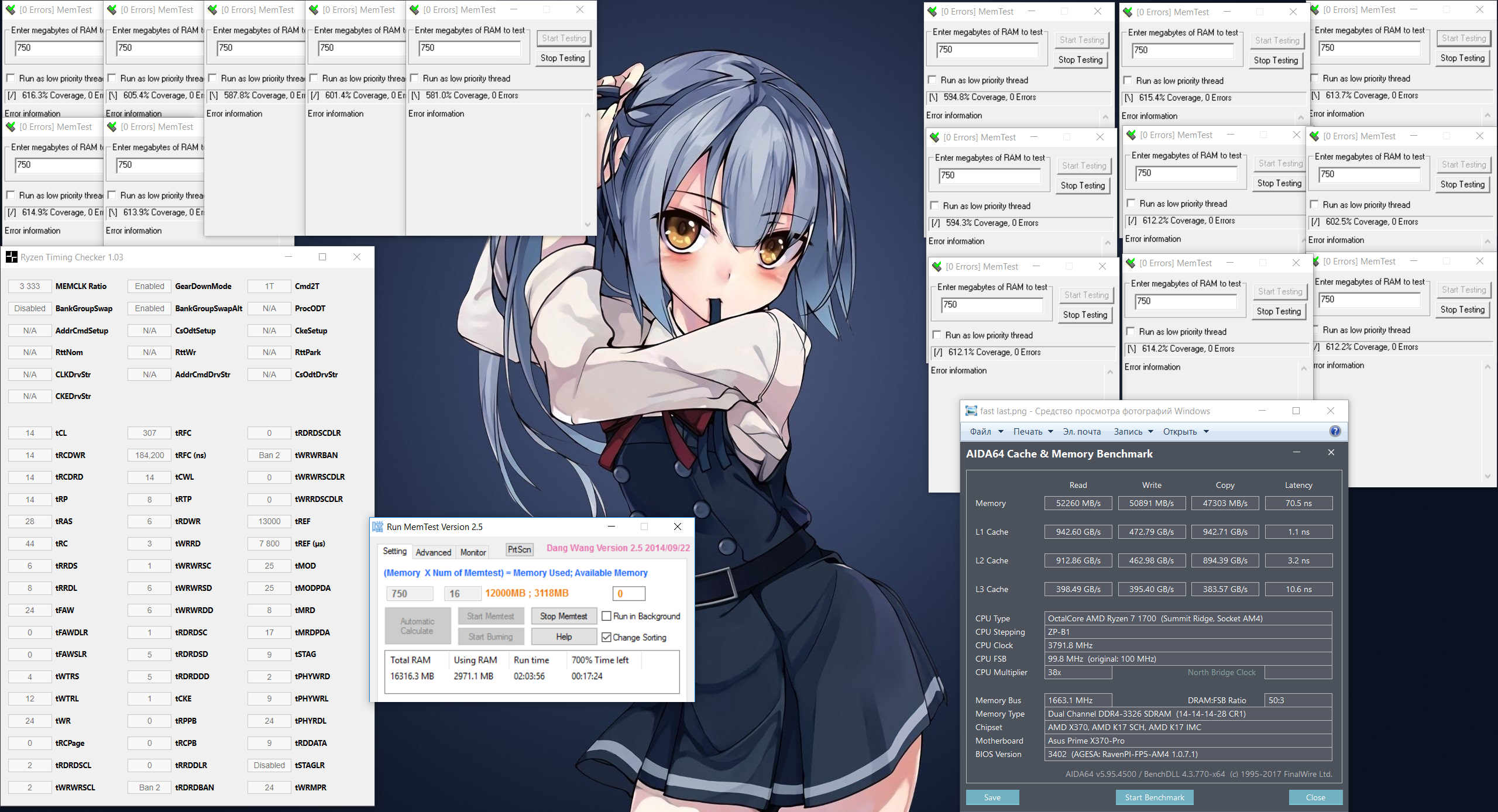Click MemTest icon of 614.2% Coverage window

click(x=1131, y=263)
